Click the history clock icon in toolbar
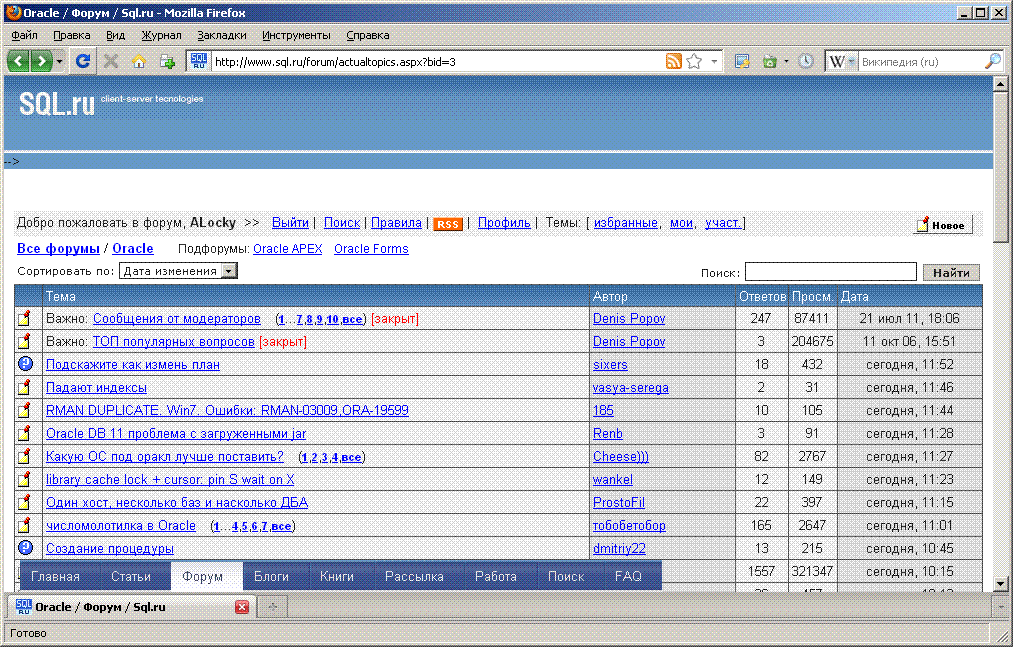The image size is (1013, 647). pyautogui.click(x=806, y=61)
